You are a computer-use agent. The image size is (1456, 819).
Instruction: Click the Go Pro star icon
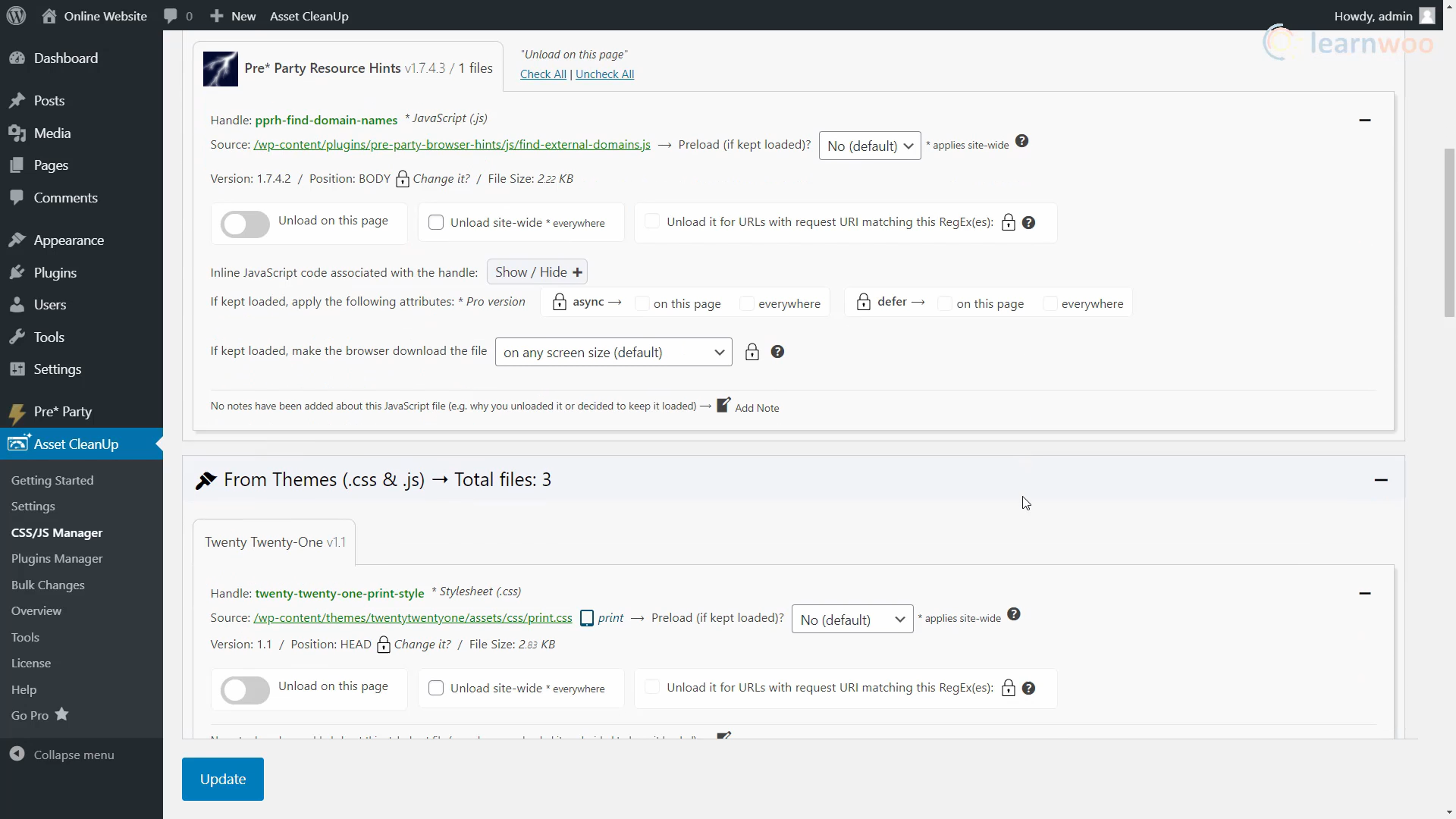pos(62,714)
